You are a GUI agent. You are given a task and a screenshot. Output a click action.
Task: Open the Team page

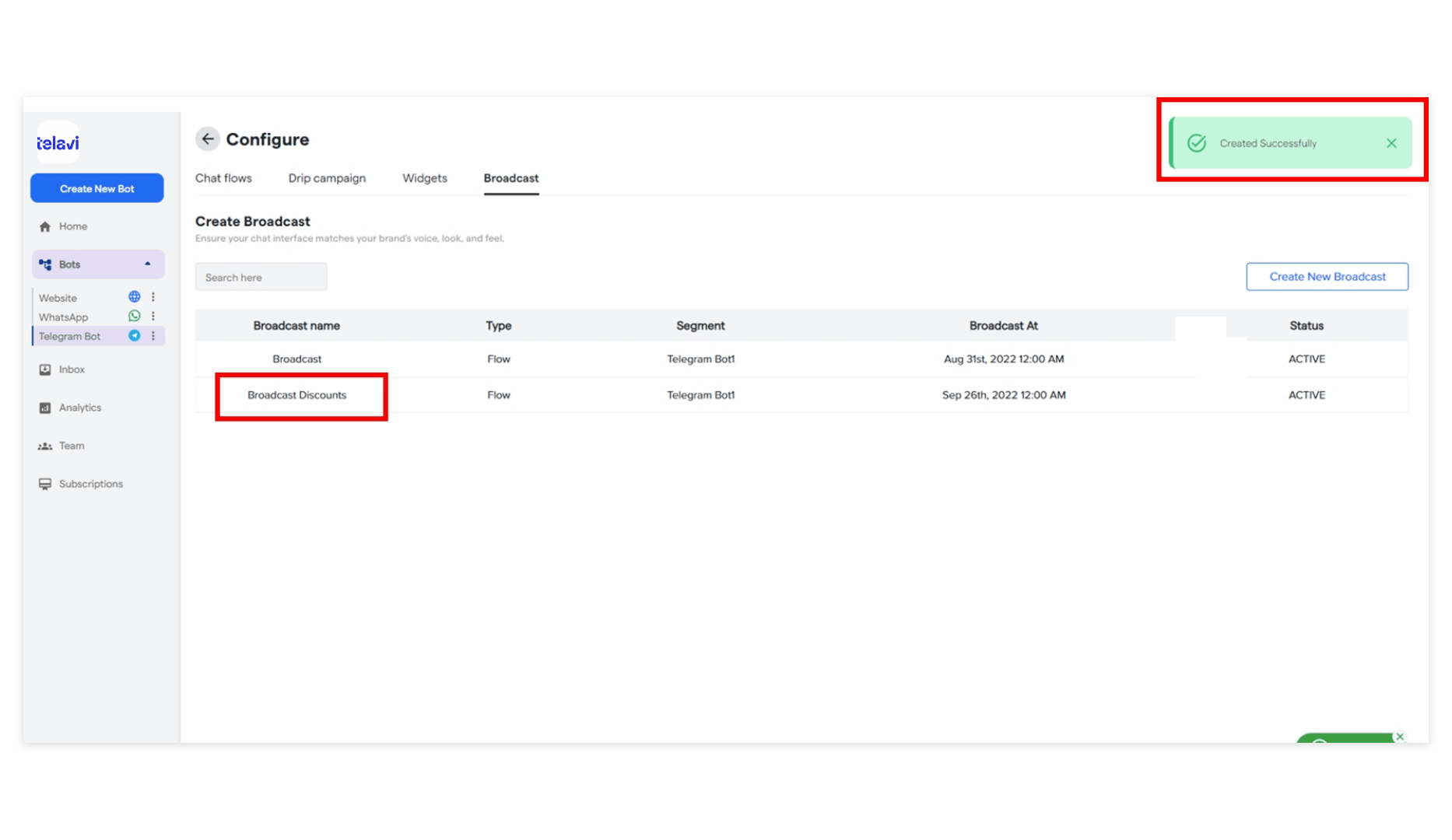pos(72,446)
